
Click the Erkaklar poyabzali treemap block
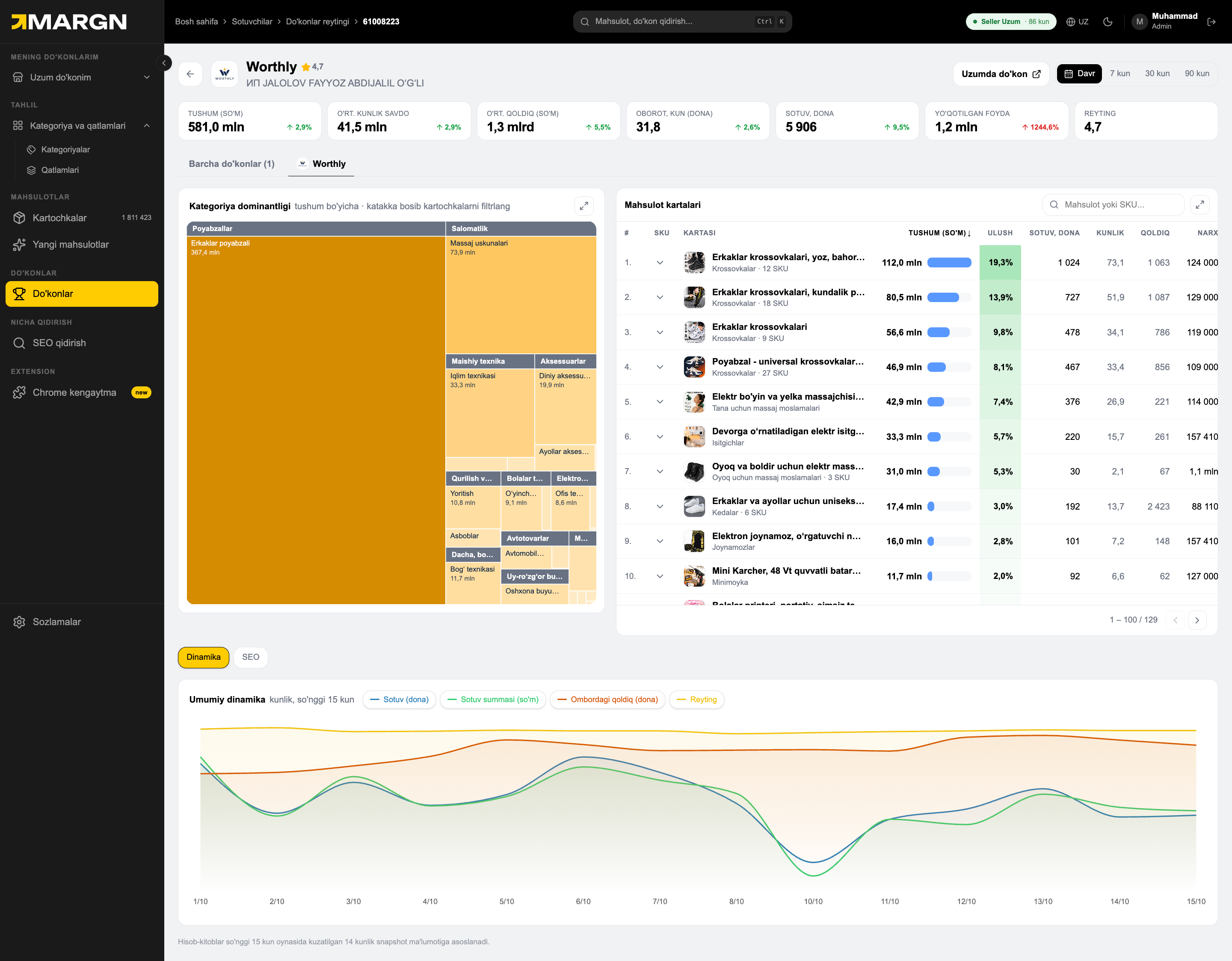tap(316, 421)
